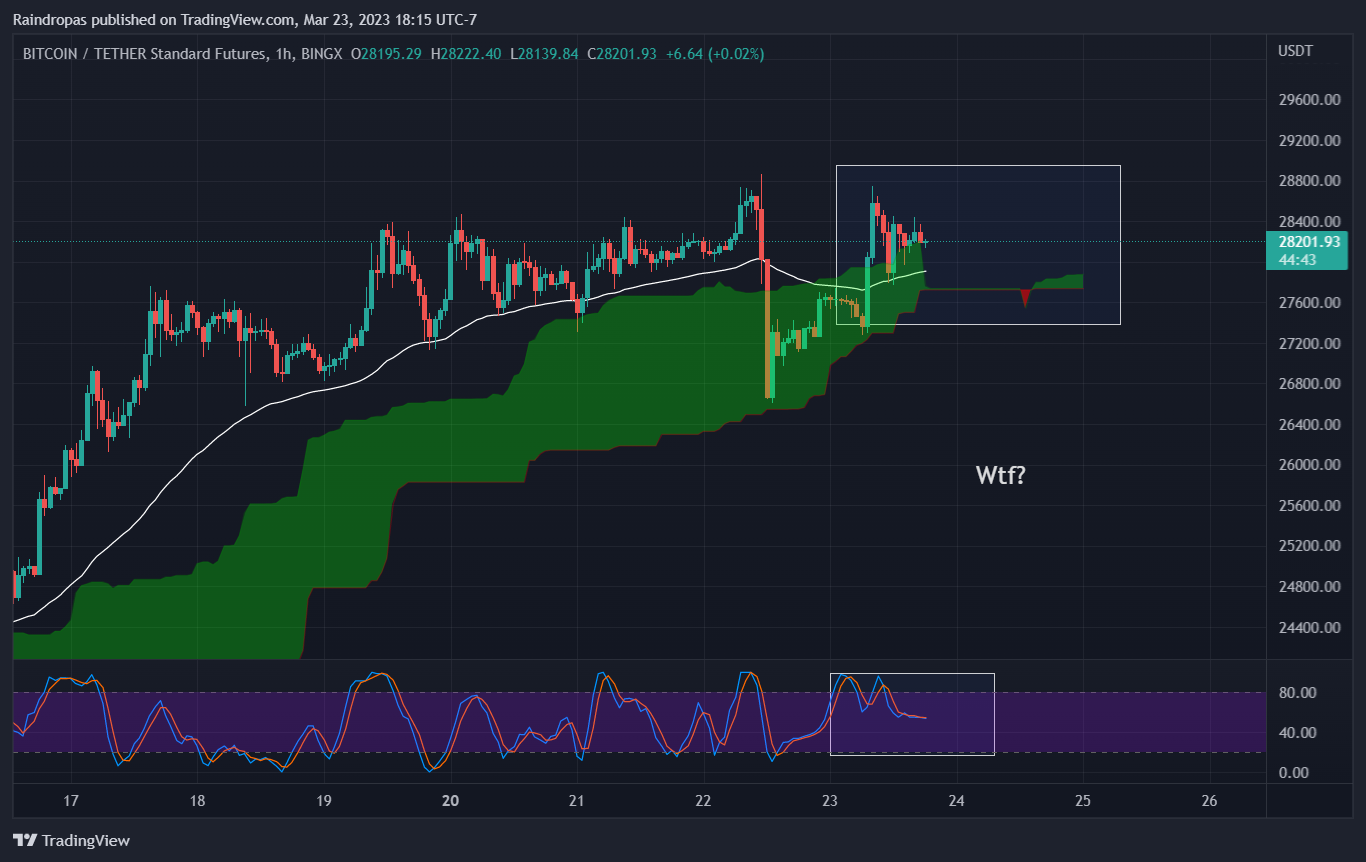1366x862 pixels.
Task: Click the 27200.00 price axis label
Action: 1308,343
